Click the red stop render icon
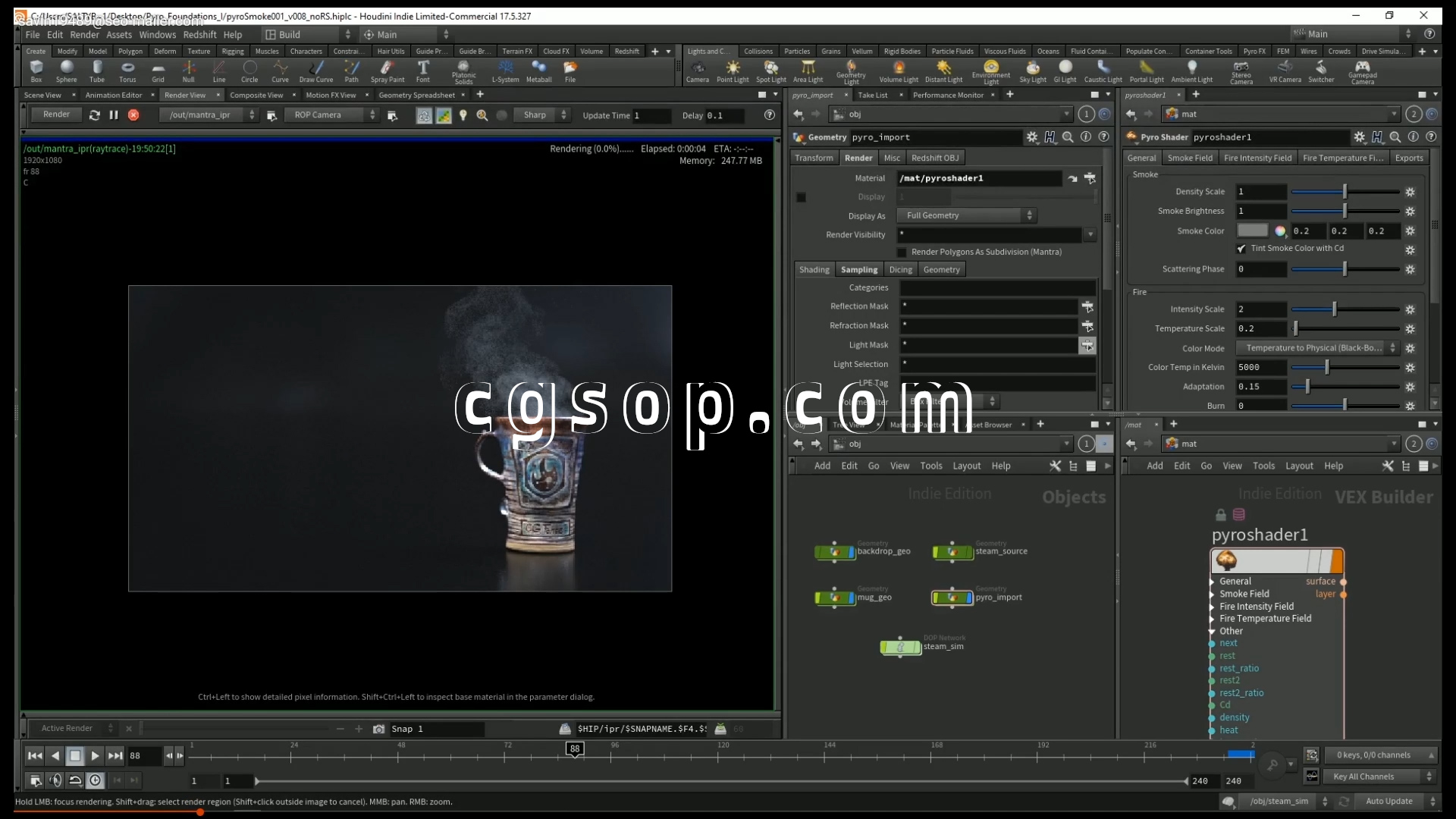Image resolution: width=1456 pixels, height=819 pixels. point(133,115)
